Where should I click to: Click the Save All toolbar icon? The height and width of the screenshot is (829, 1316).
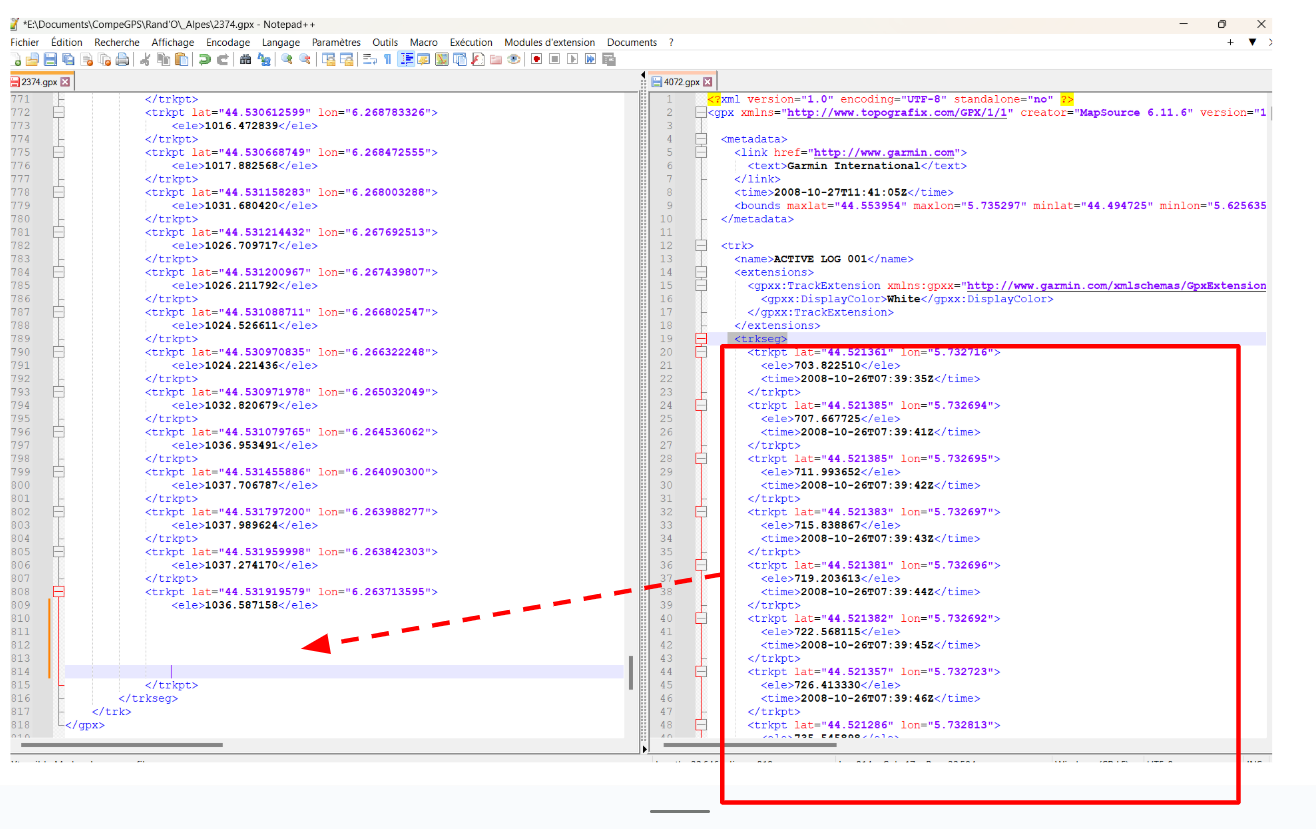tap(67, 59)
